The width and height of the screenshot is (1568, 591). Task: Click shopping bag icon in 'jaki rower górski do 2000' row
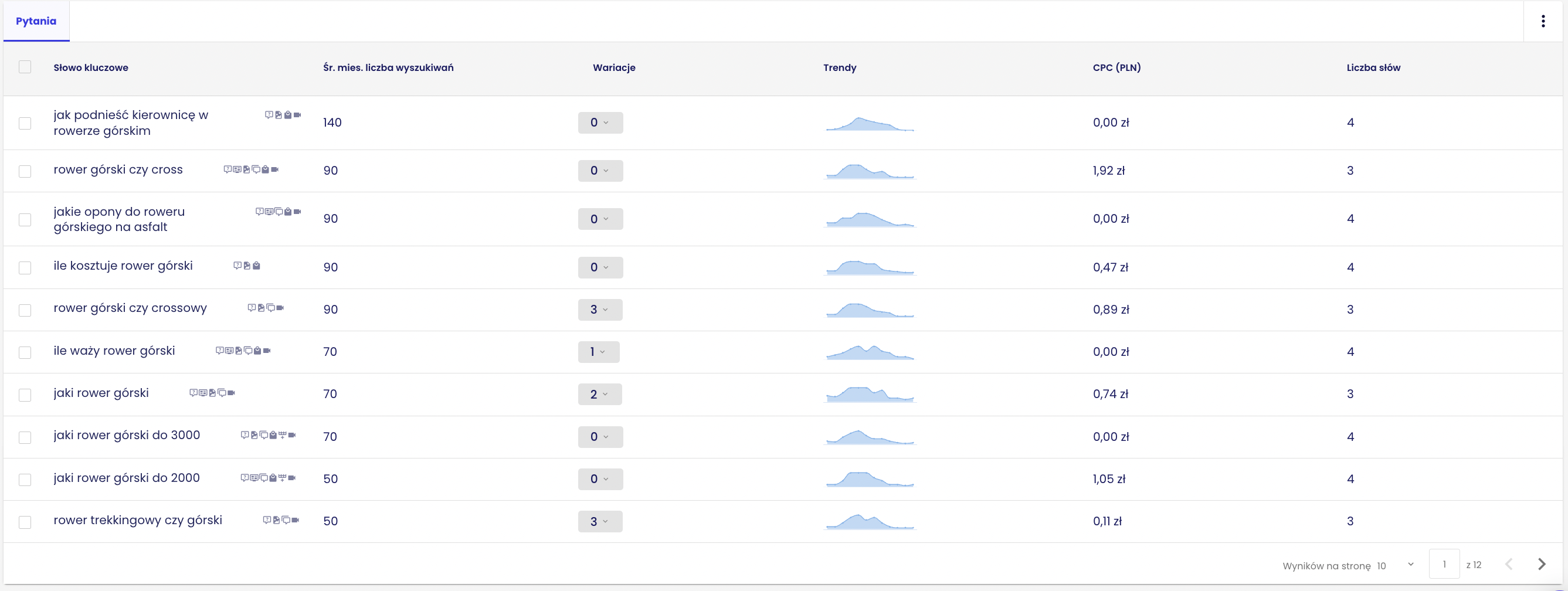point(273,478)
